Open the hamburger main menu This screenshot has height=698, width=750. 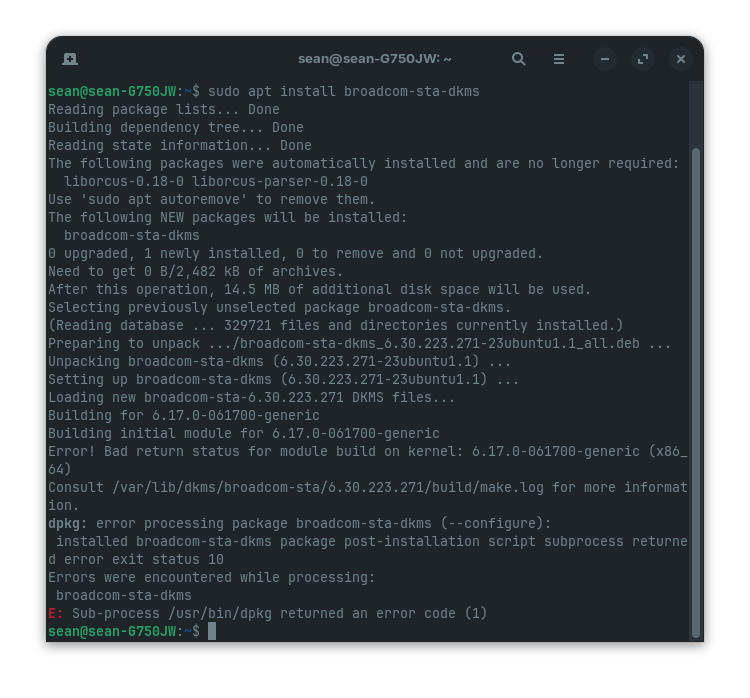click(x=559, y=59)
